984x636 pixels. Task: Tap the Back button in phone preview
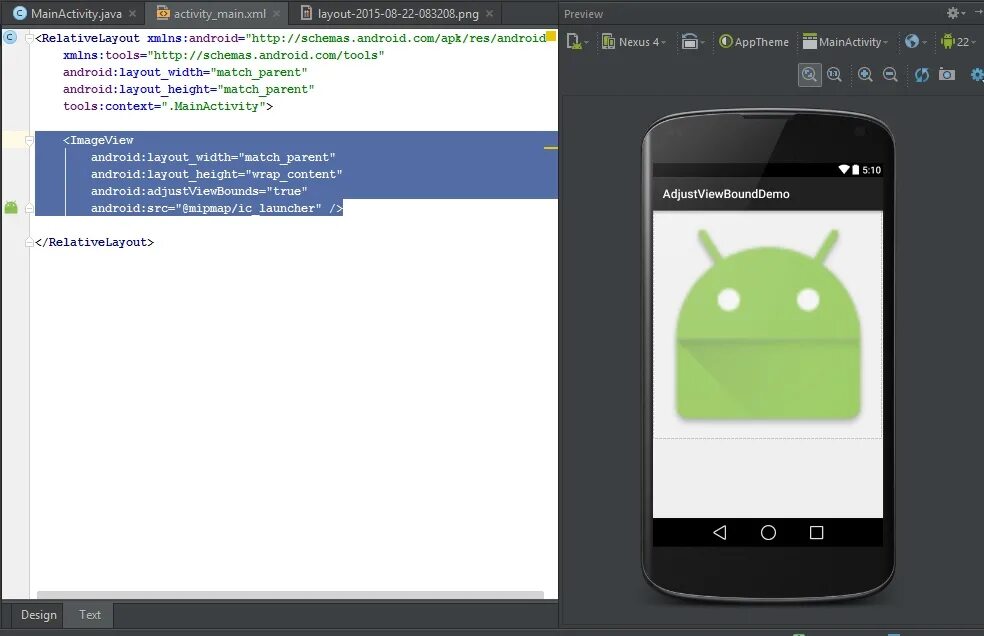click(720, 532)
